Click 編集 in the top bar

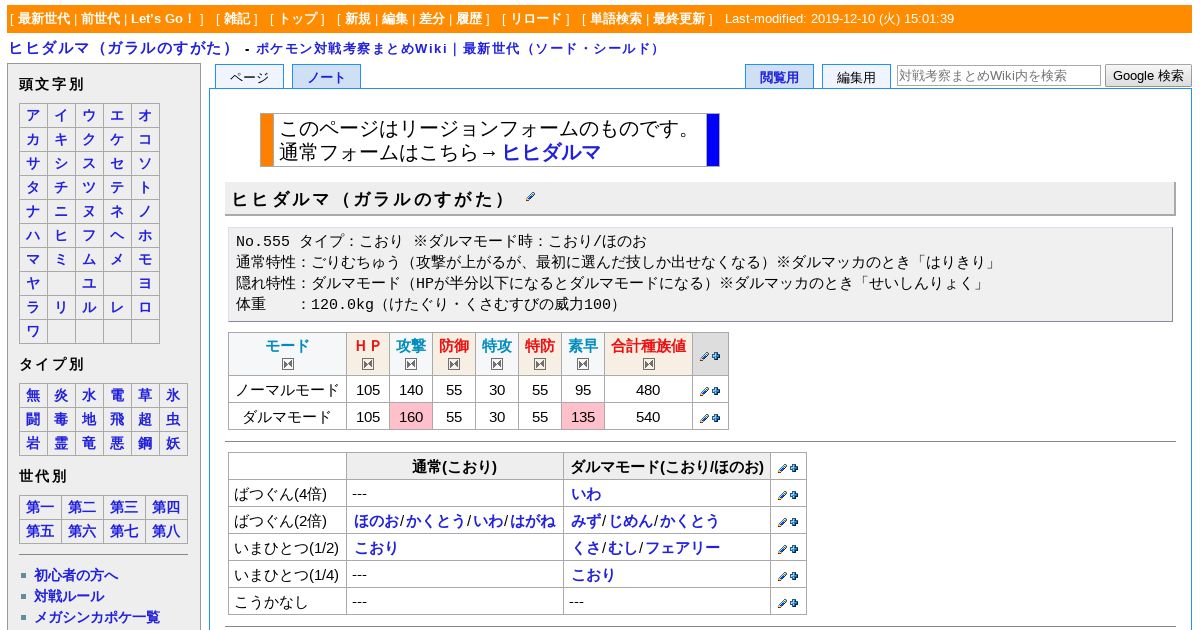click(x=395, y=19)
